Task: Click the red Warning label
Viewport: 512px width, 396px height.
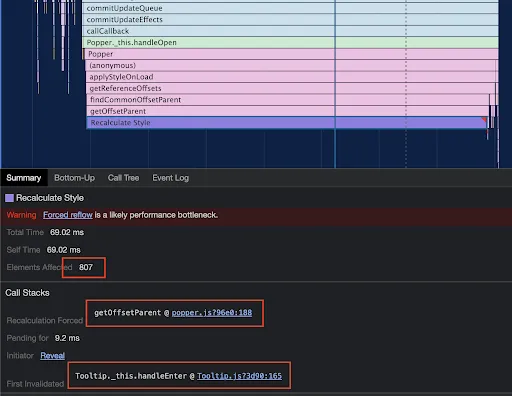Action: (21, 215)
